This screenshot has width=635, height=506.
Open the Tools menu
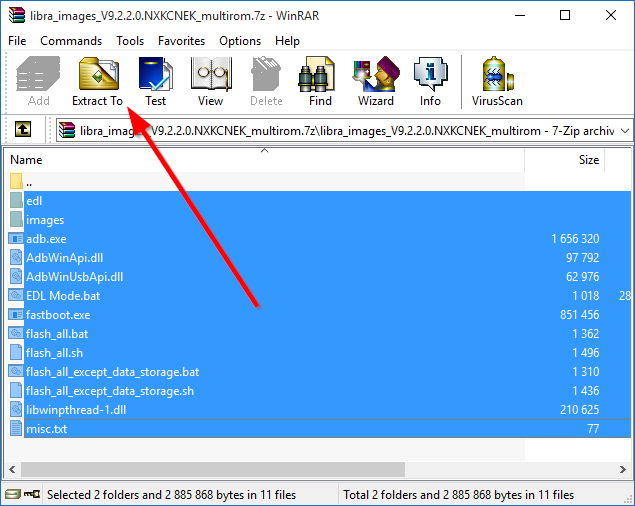[130, 41]
